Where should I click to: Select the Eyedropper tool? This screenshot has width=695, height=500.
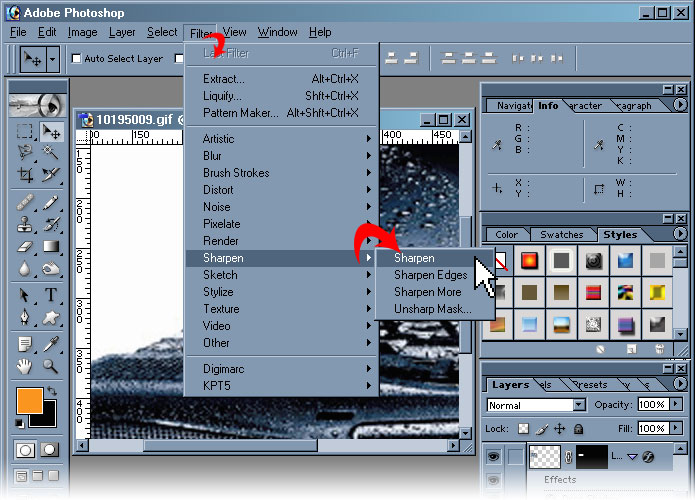click(x=51, y=344)
